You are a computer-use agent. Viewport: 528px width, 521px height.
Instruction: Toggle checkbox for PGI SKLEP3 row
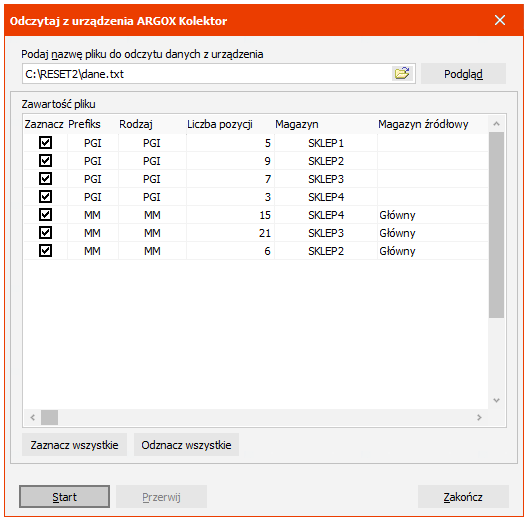[x=45, y=178]
